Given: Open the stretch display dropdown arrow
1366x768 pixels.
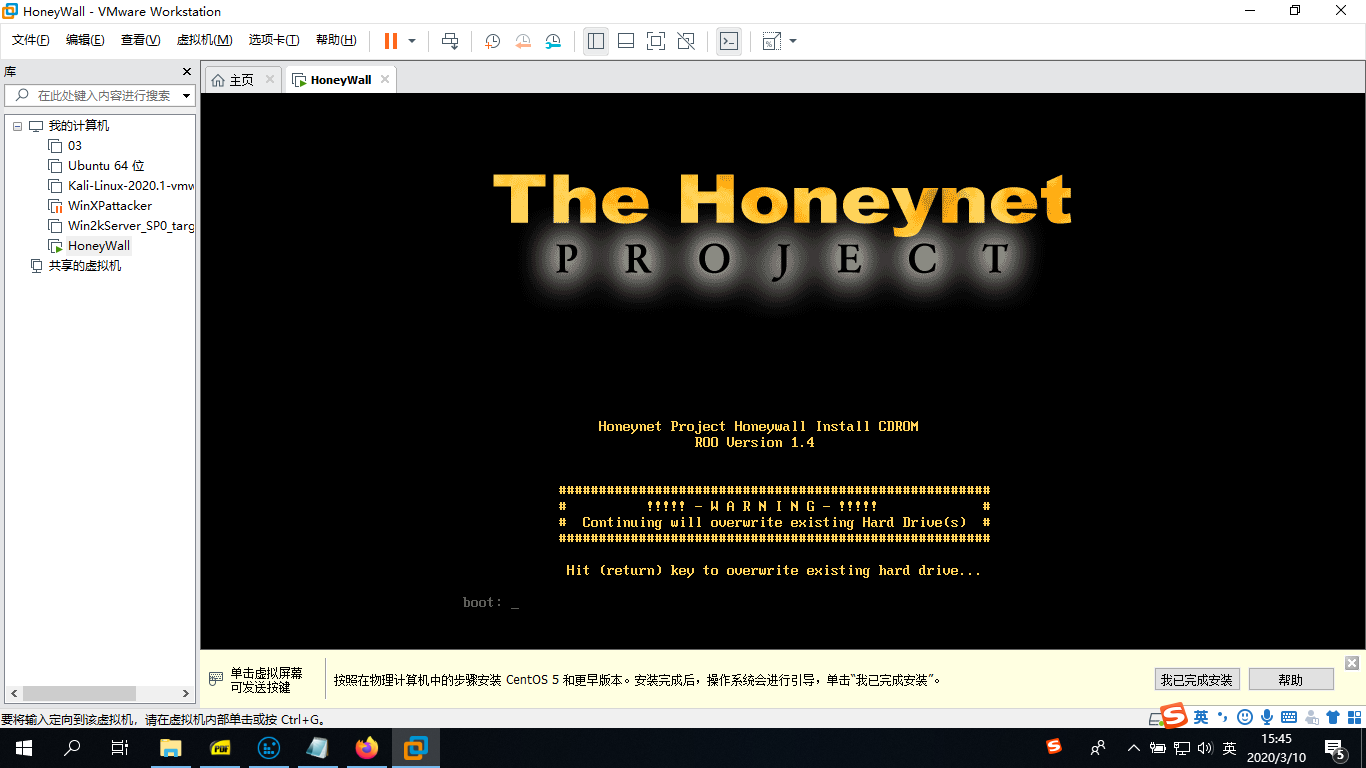Looking at the screenshot, I should (x=793, y=41).
